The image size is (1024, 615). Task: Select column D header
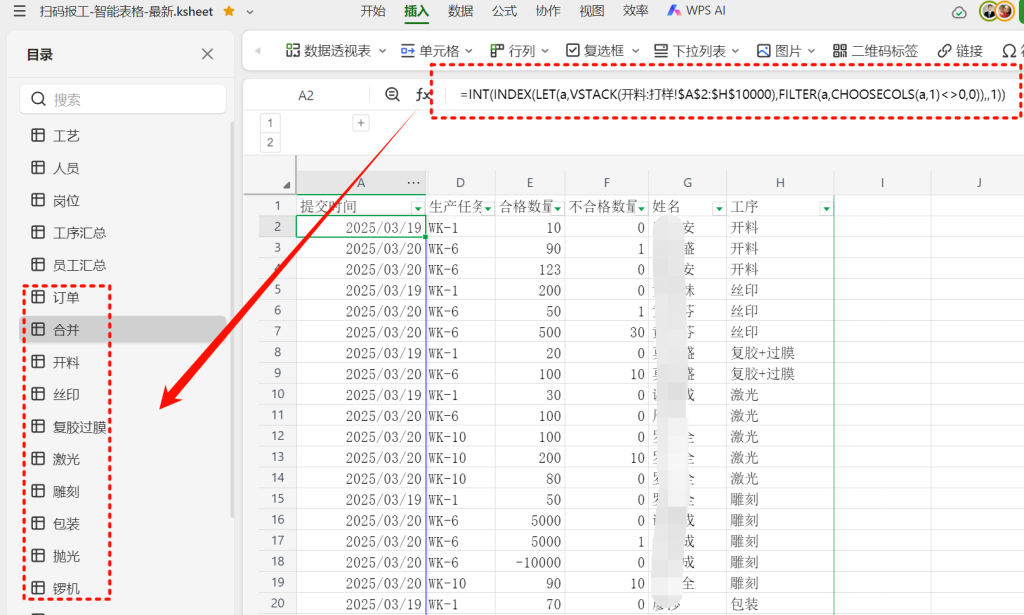(460, 183)
